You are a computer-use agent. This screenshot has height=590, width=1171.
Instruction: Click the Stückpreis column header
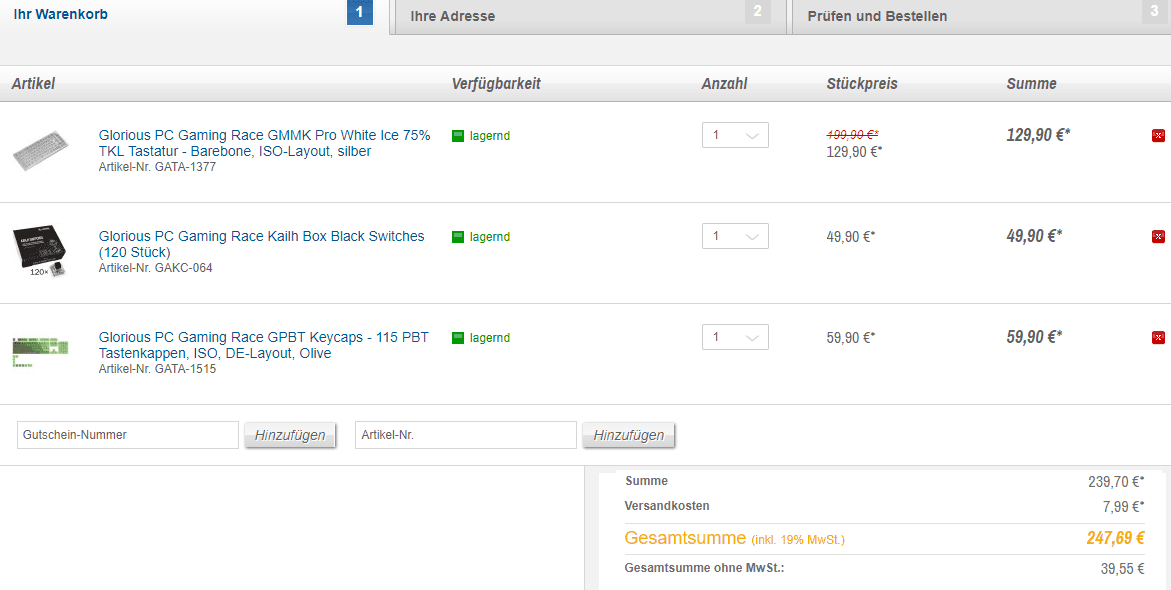point(862,84)
